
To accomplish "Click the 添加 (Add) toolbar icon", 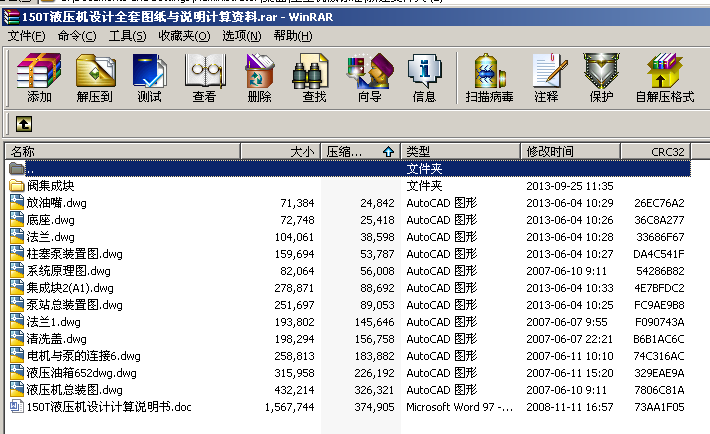I will tap(39, 78).
